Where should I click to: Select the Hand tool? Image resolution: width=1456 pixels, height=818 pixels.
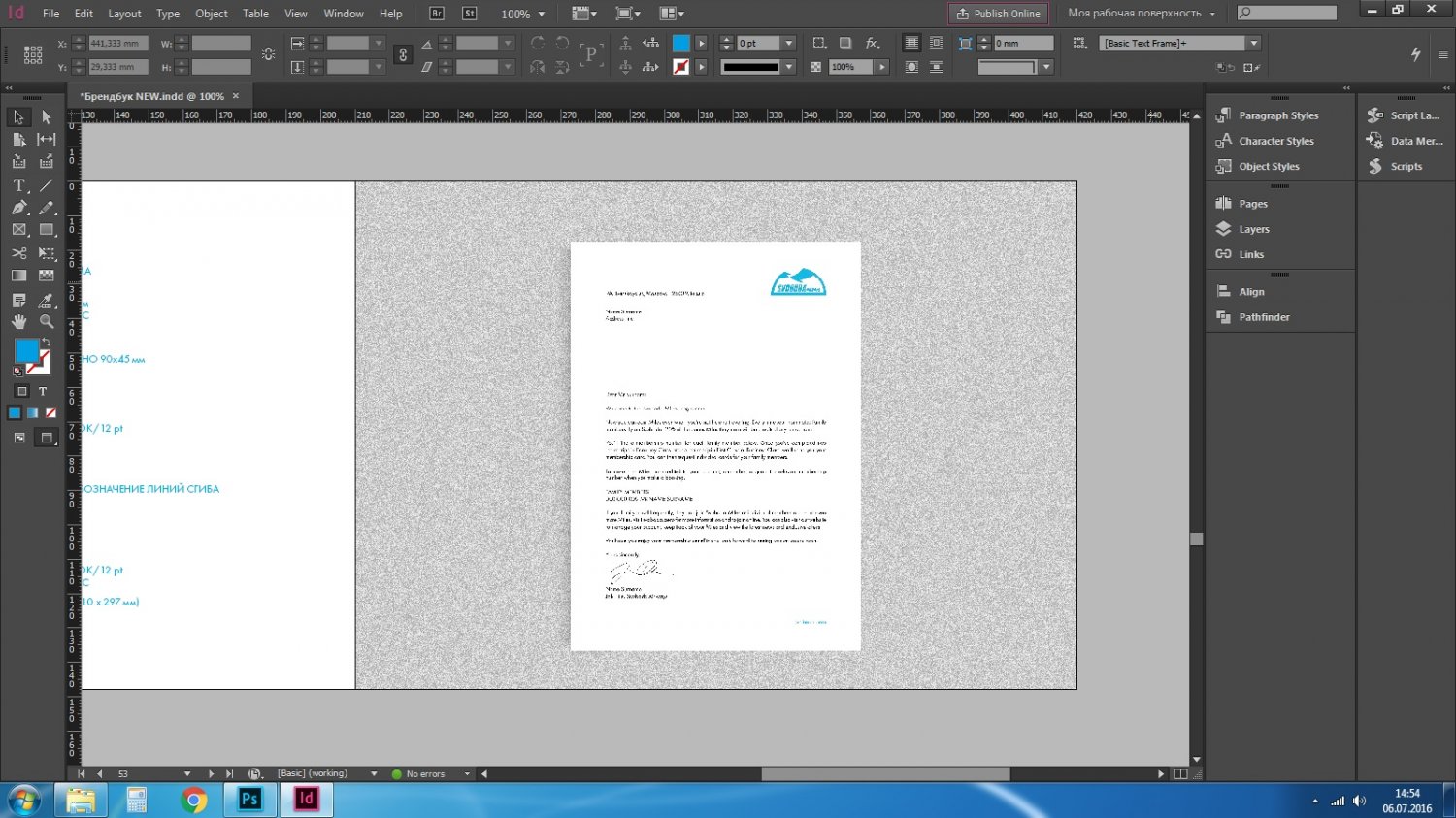tap(18, 322)
